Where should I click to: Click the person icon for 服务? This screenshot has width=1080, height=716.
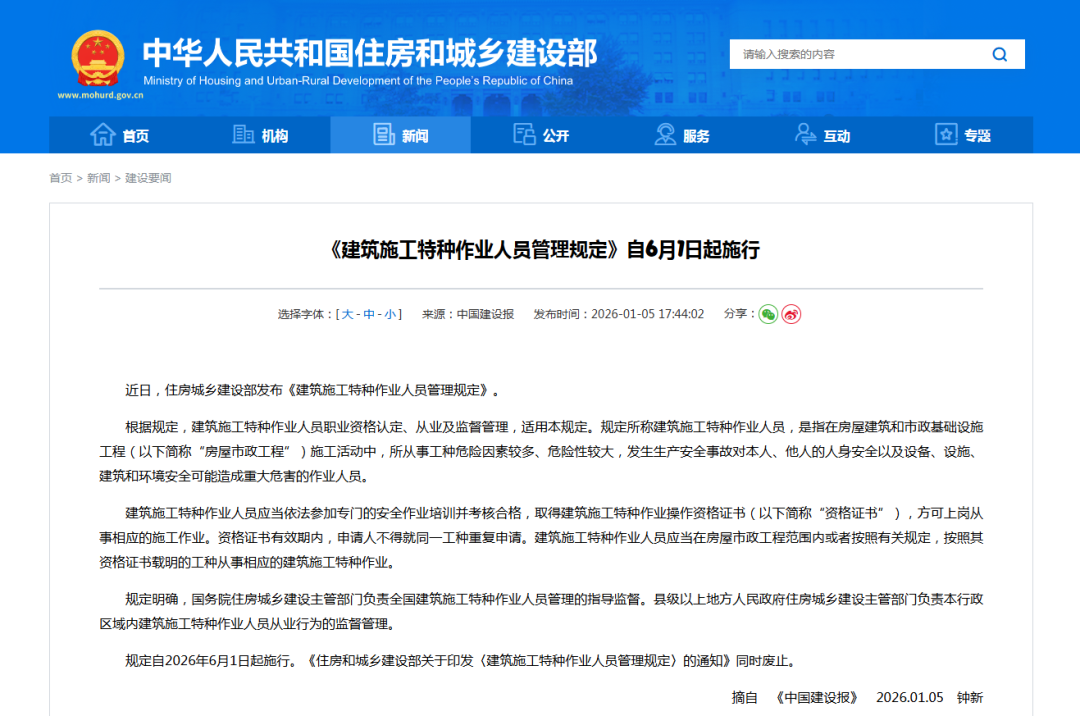pos(665,134)
